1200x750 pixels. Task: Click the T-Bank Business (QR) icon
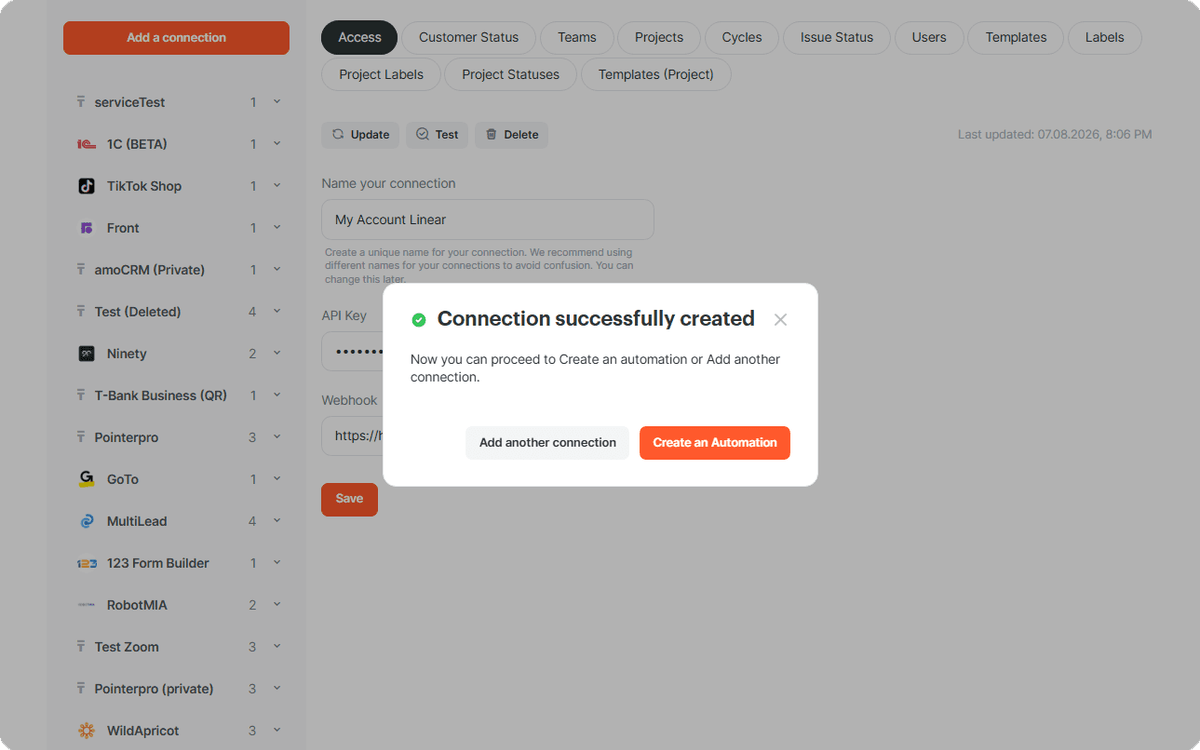click(80, 395)
